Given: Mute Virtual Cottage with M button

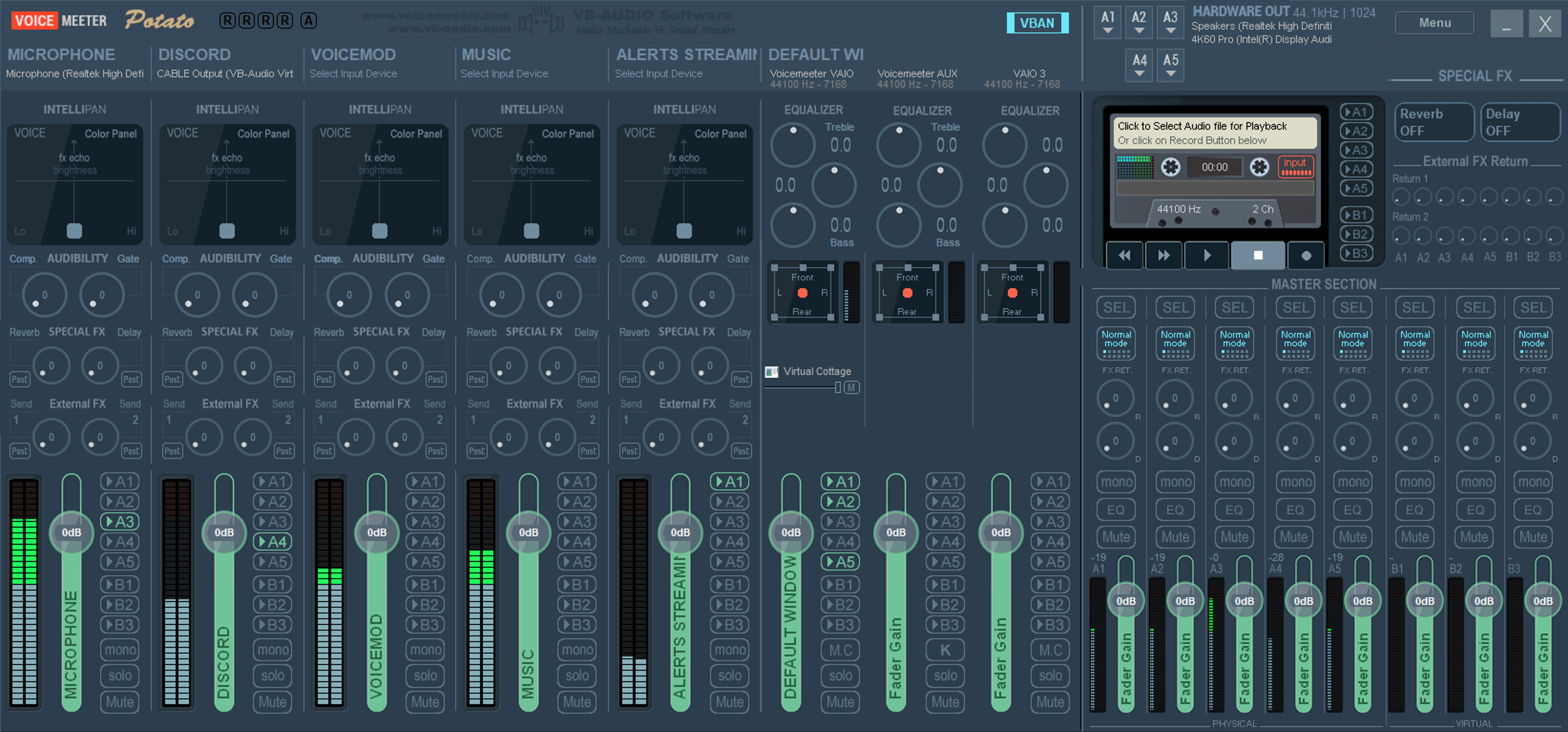Looking at the screenshot, I should [851, 387].
